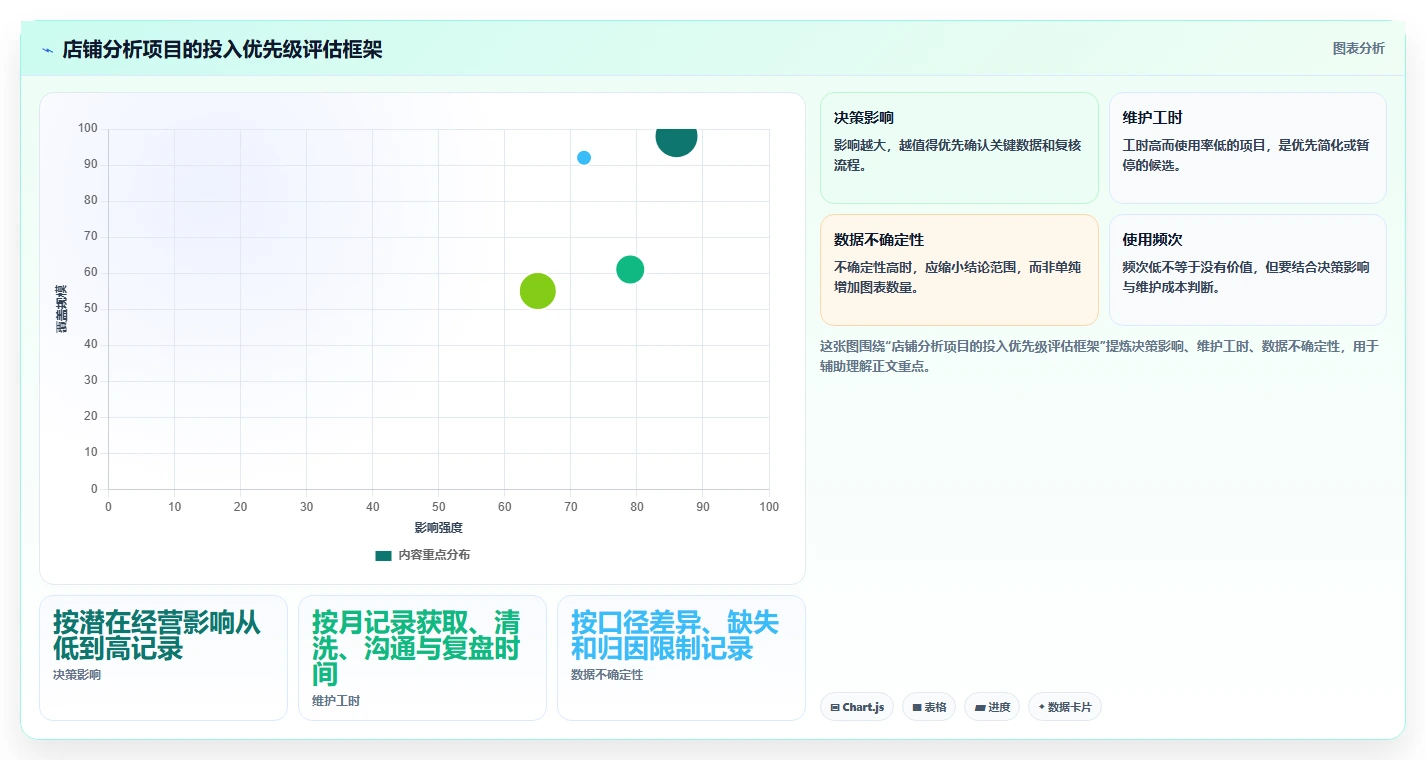Click the y-axis tick label 100

pyautogui.click(x=88, y=128)
